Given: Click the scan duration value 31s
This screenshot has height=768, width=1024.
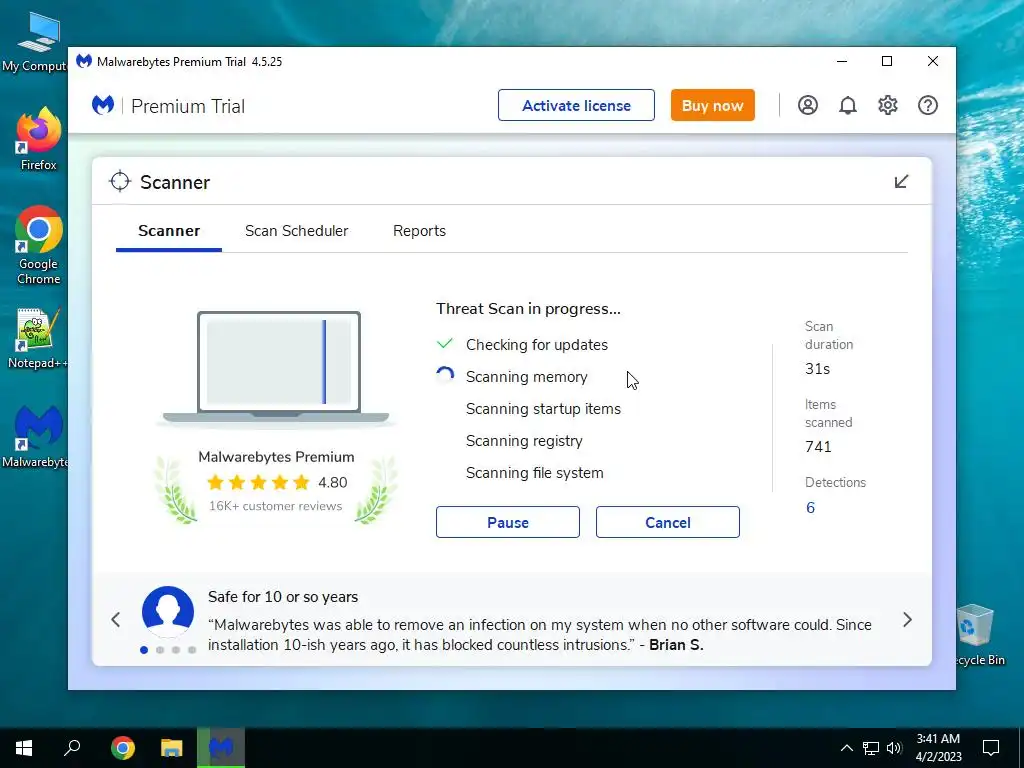Looking at the screenshot, I should 817,369.
